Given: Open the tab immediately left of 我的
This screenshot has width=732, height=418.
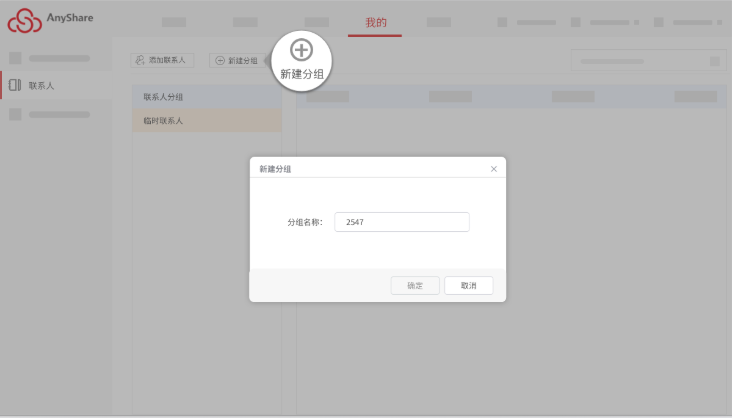Looking at the screenshot, I should pos(316,22).
